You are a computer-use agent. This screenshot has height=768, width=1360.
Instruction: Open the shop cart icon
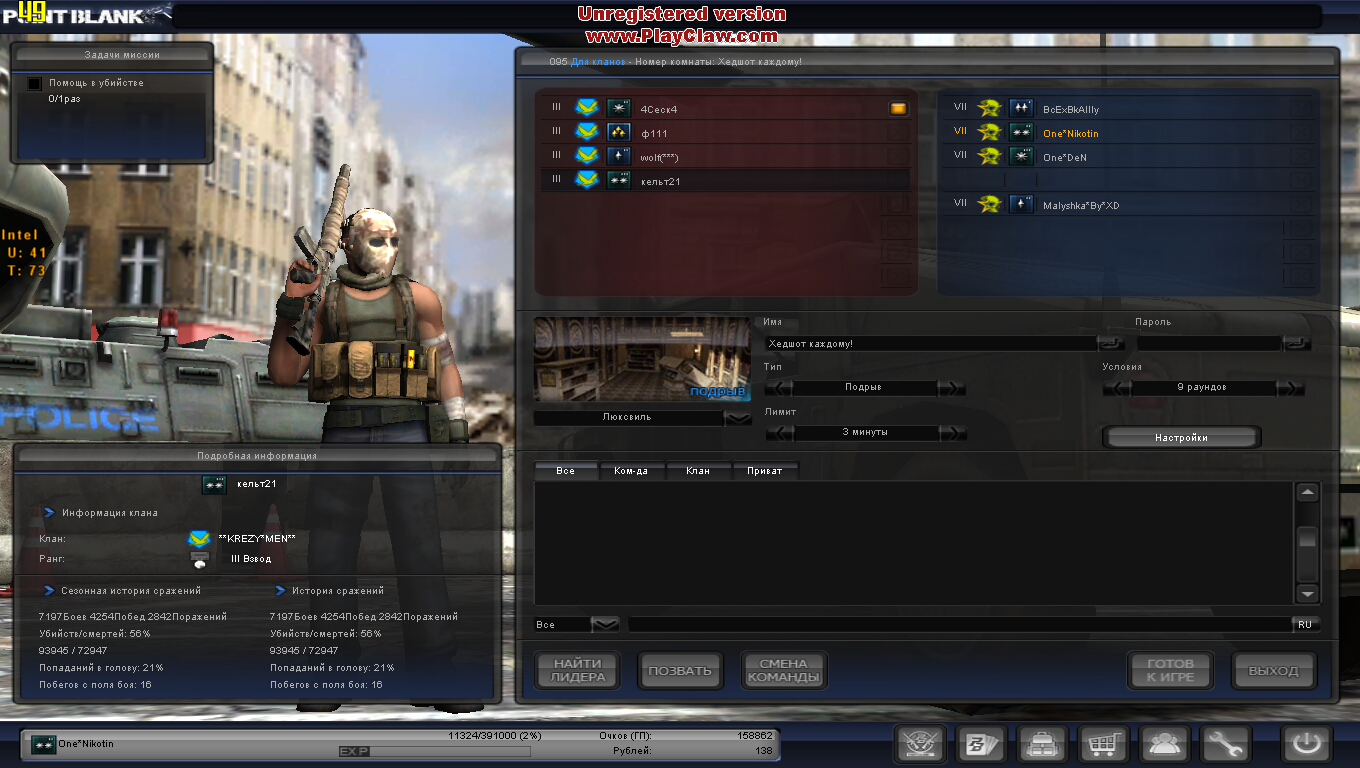(x=1102, y=745)
